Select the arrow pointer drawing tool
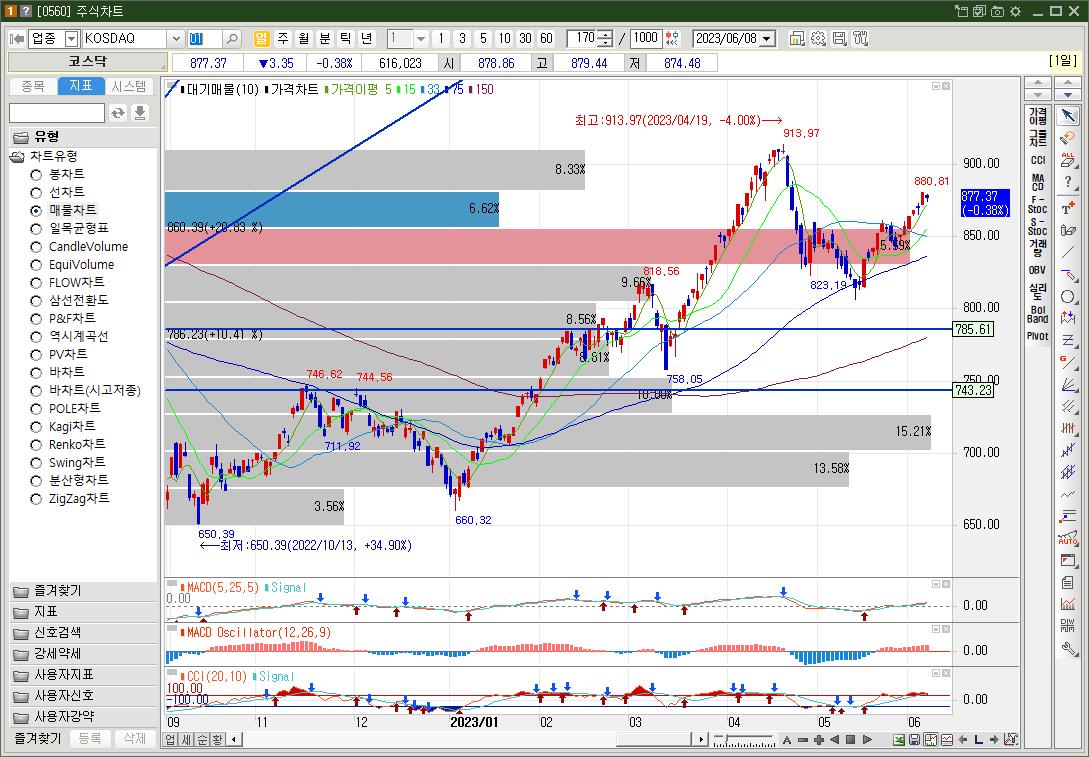This screenshot has height=757, width=1089. [x=1068, y=115]
